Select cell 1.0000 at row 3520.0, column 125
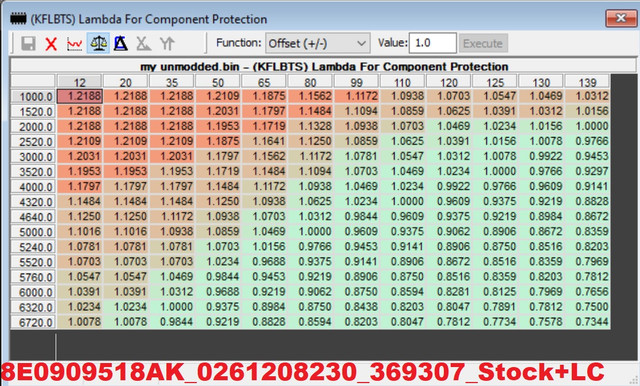 495,171
